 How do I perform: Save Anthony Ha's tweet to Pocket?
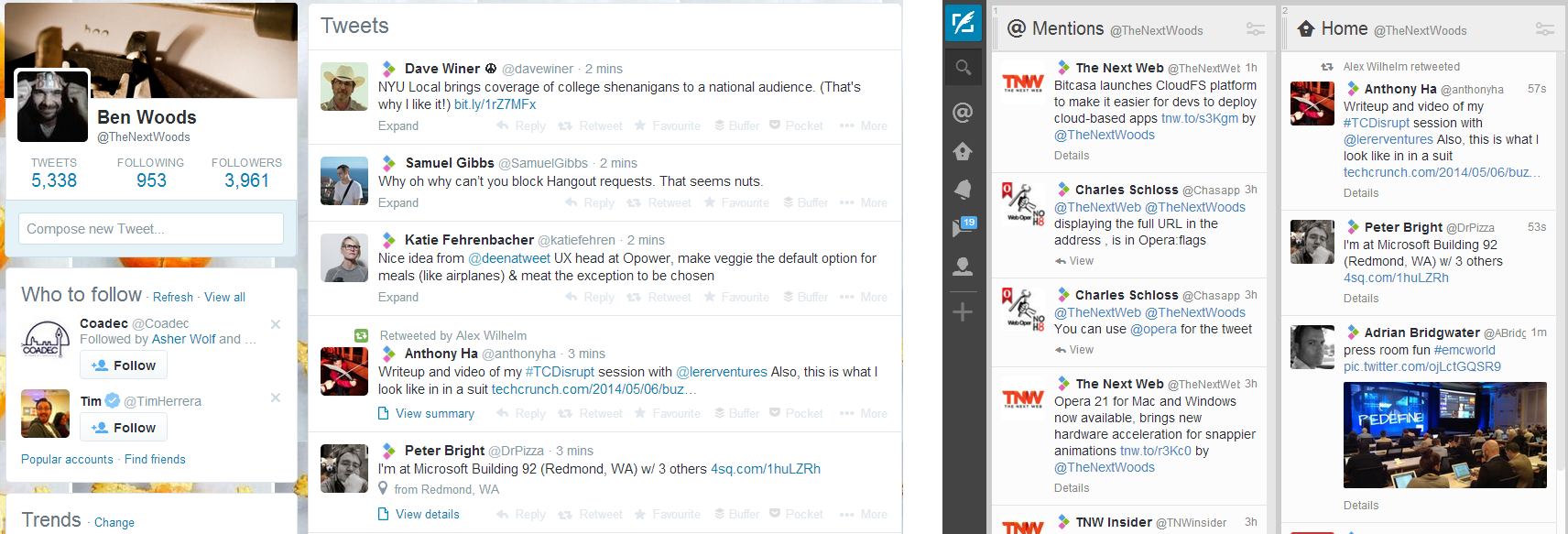tap(796, 413)
